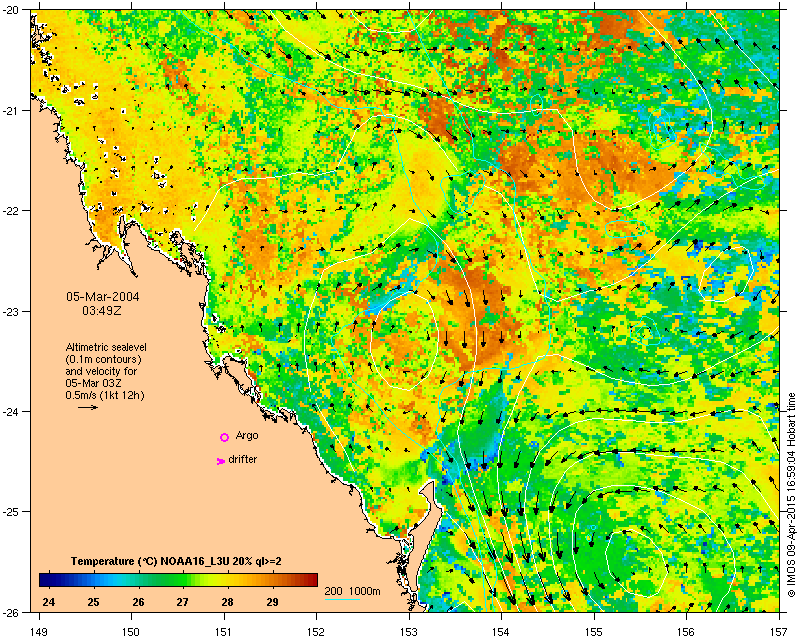Image resolution: width=800 pixels, height=640 pixels.
Task: Click the "drifter" legend label
Action: click(242, 459)
